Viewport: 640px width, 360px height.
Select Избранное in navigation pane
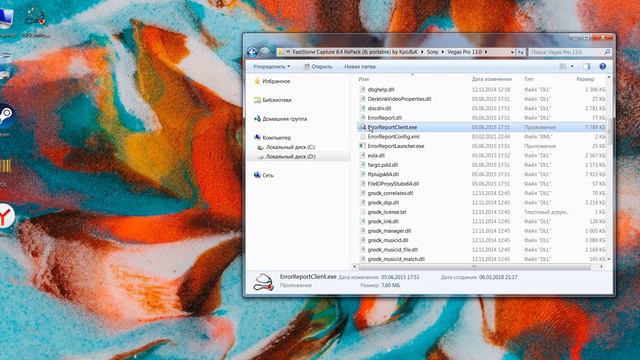pyautogui.click(x=272, y=81)
